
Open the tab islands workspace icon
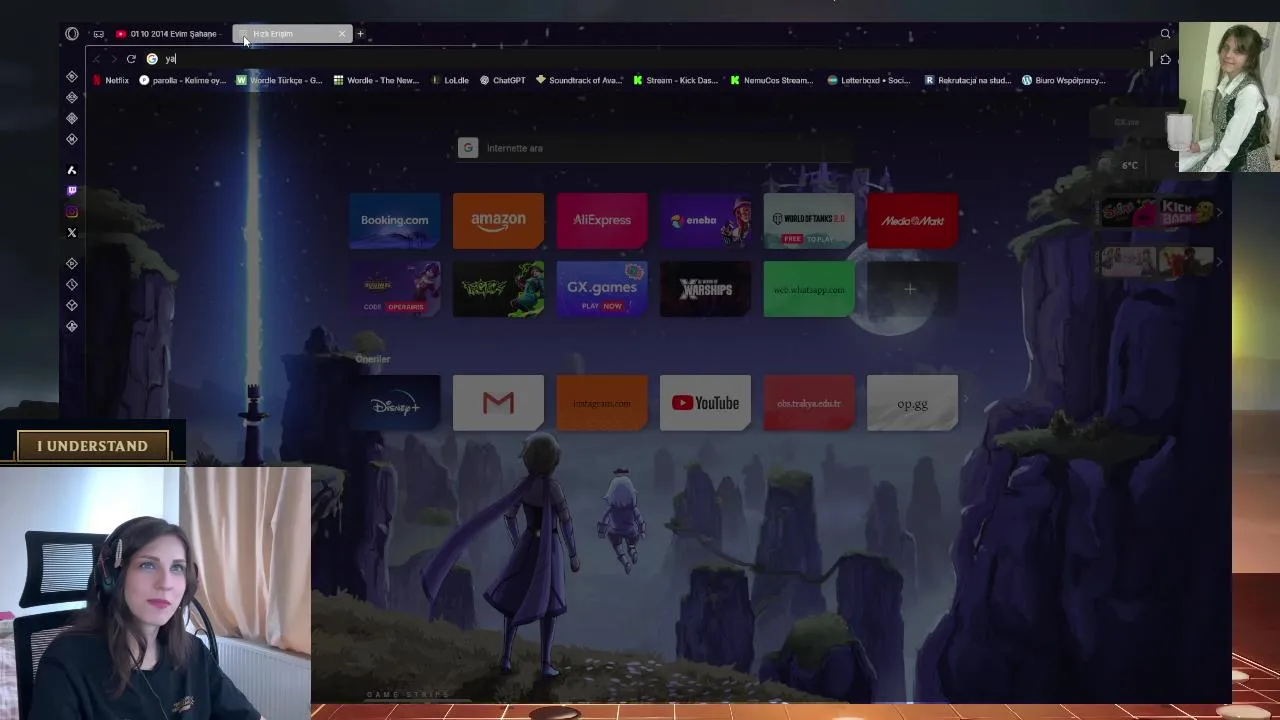98,34
